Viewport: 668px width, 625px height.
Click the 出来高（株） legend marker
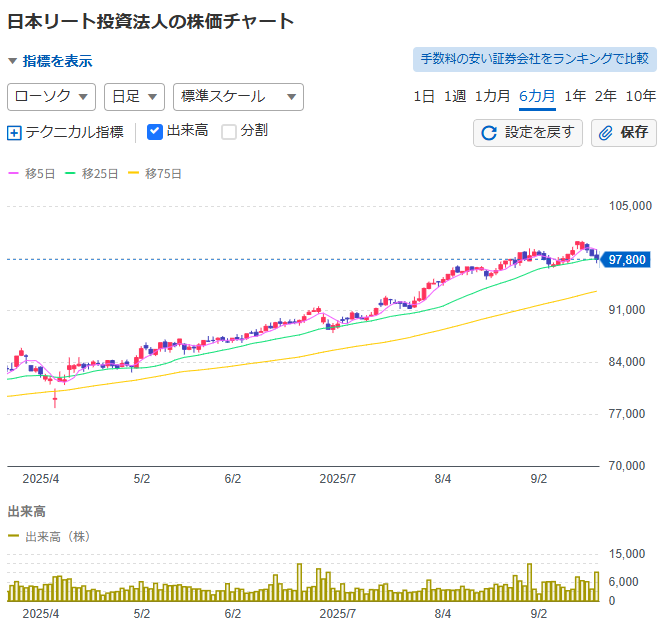(x=14, y=536)
